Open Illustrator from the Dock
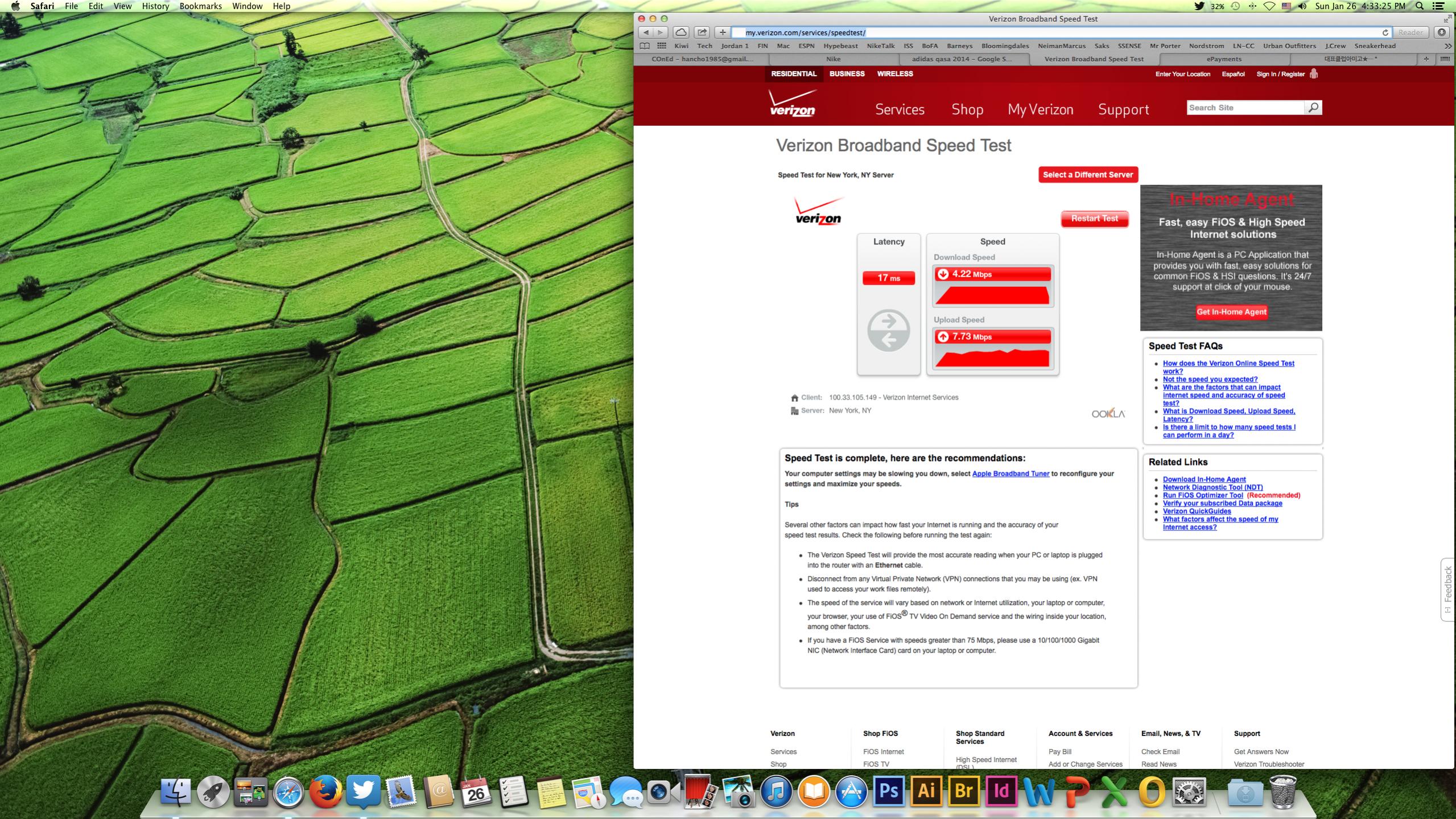Image resolution: width=1456 pixels, height=819 pixels. point(926,792)
